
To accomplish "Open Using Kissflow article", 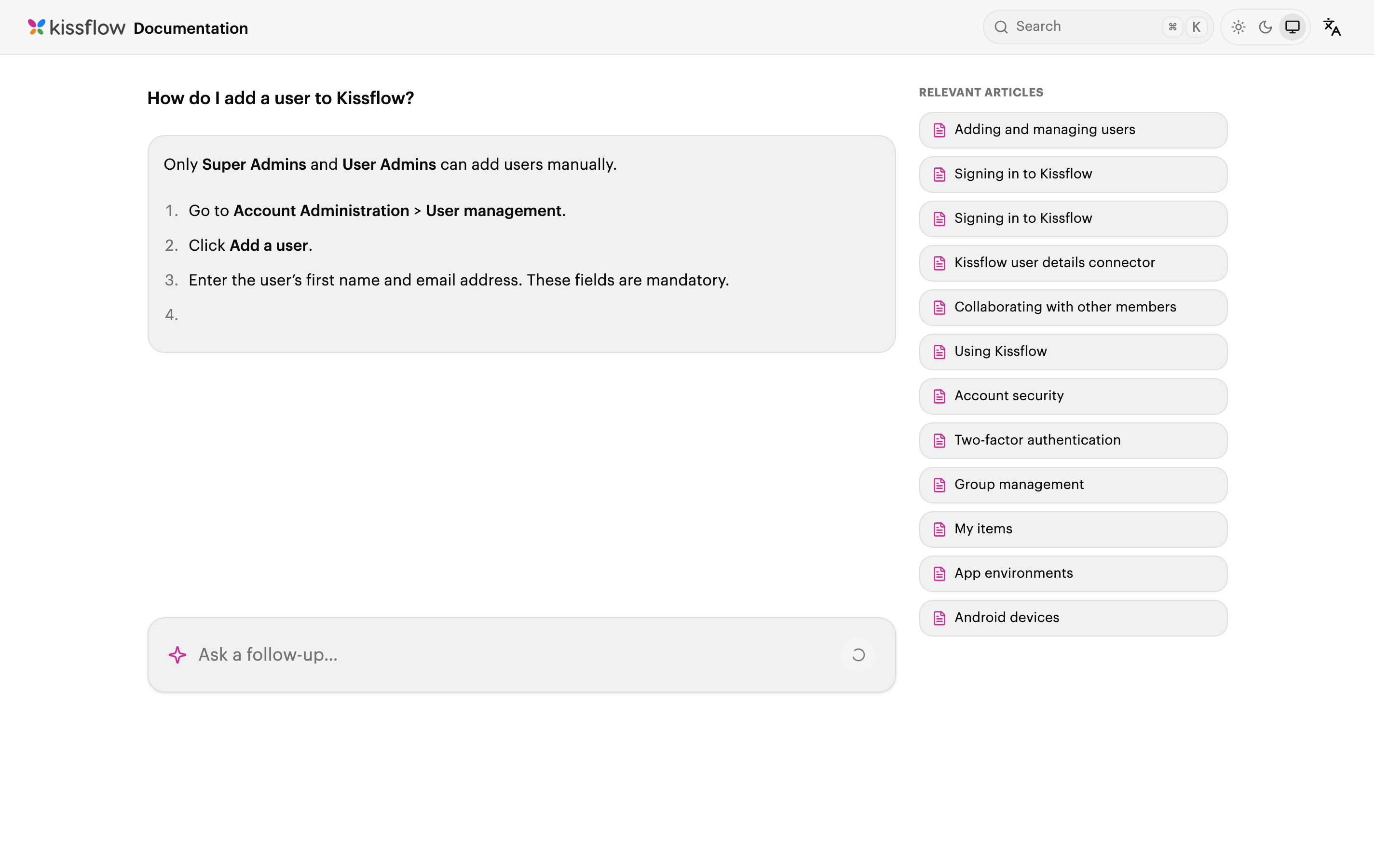I will point(1073,352).
